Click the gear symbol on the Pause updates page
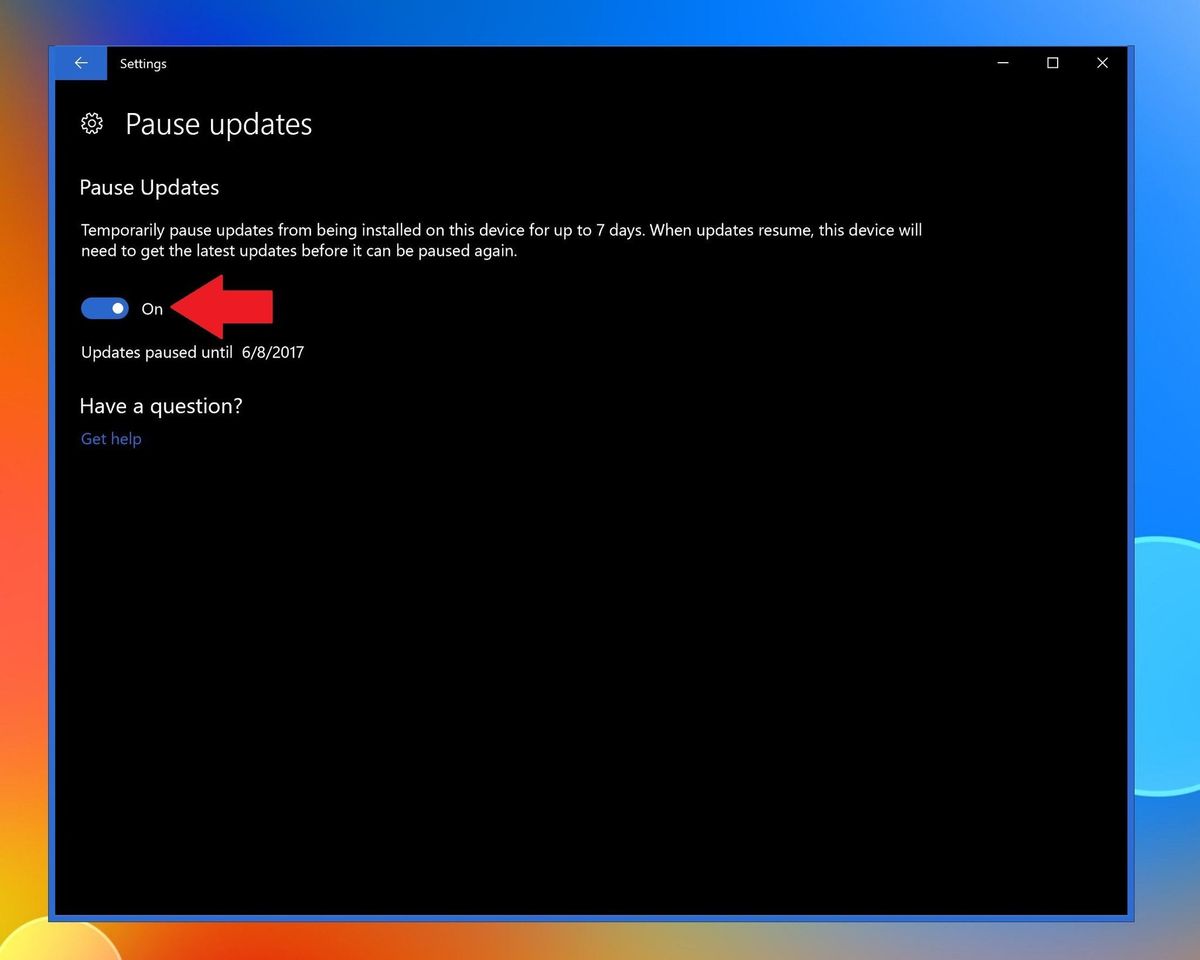1200x960 pixels. 92,123
